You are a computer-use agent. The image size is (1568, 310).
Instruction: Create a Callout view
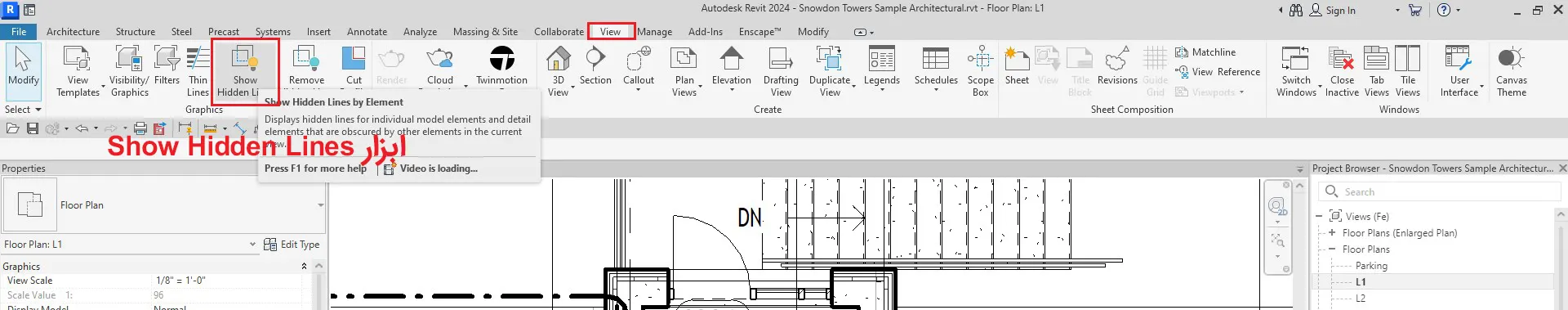pos(639,69)
